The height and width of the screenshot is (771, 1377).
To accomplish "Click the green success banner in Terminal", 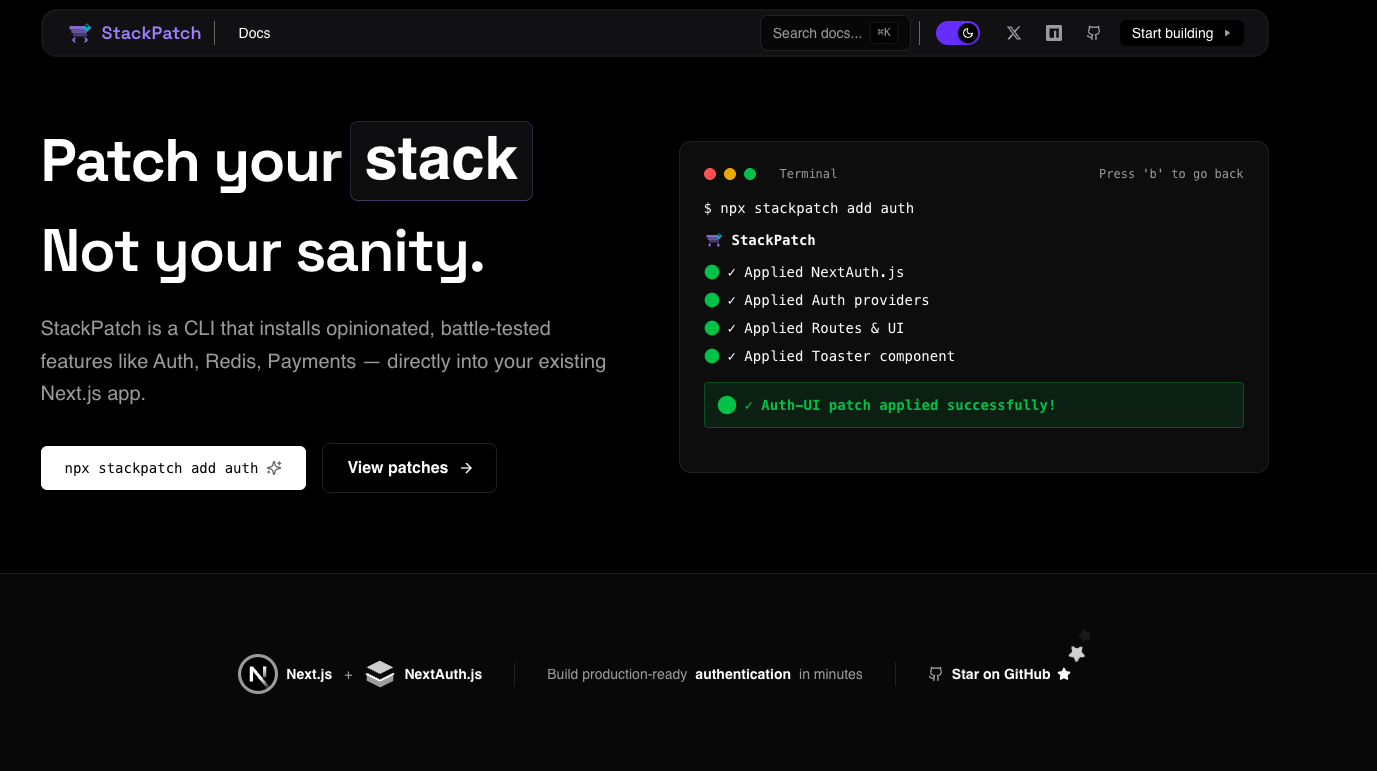I will pos(973,404).
